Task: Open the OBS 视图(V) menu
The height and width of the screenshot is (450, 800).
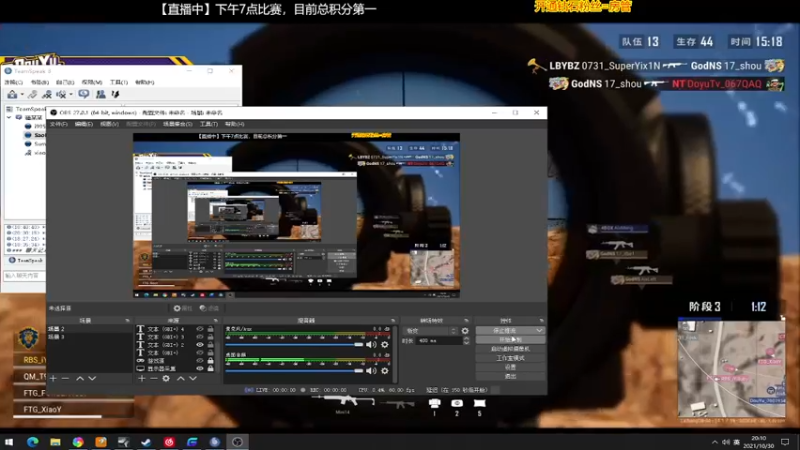Action: tap(109, 124)
